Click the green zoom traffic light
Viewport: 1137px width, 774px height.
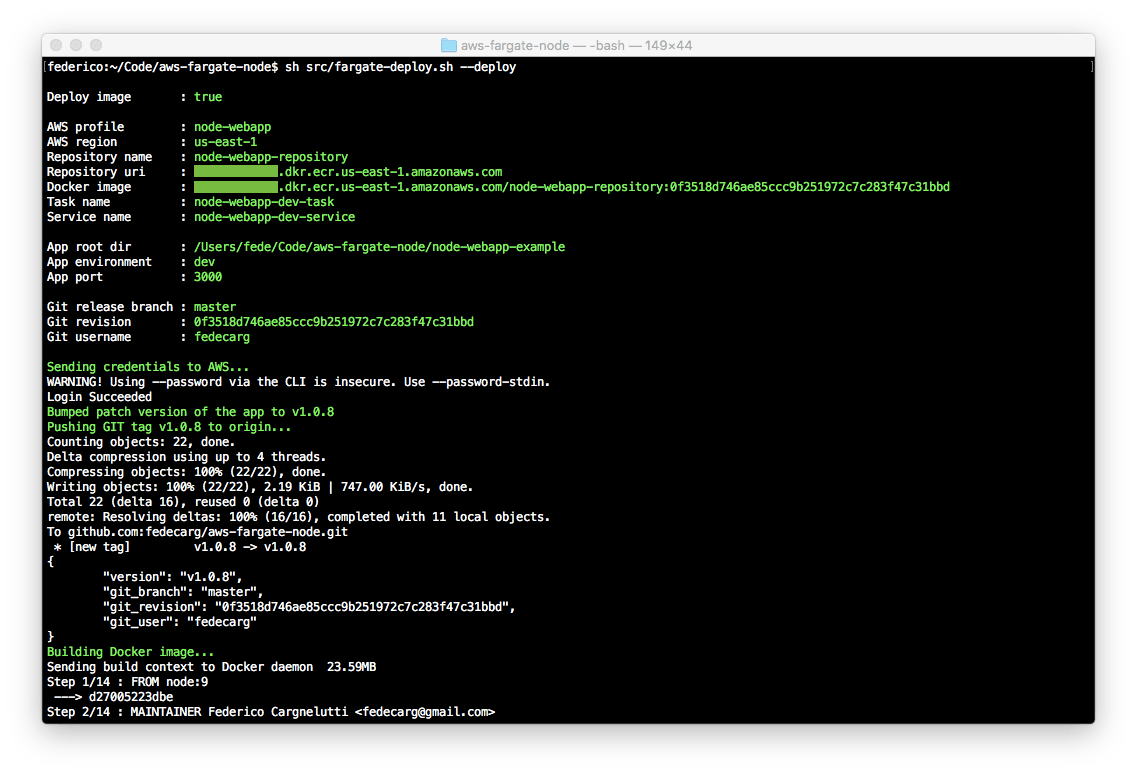coord(95,45)
